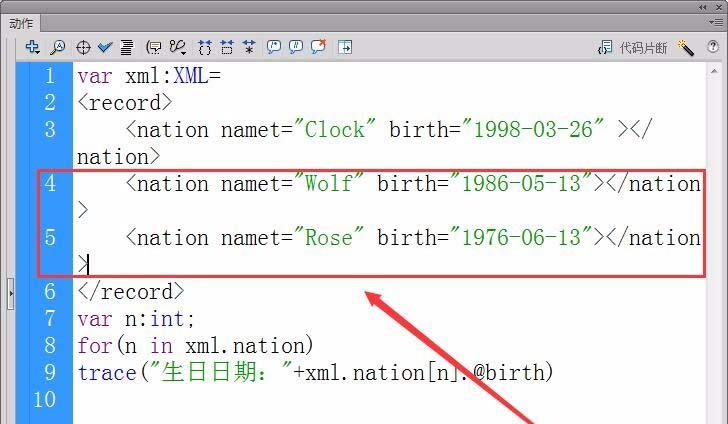Click the 'trace' keyword on line 9
Image resolution: width=728 pixels, height=424 pixels.
107,373
